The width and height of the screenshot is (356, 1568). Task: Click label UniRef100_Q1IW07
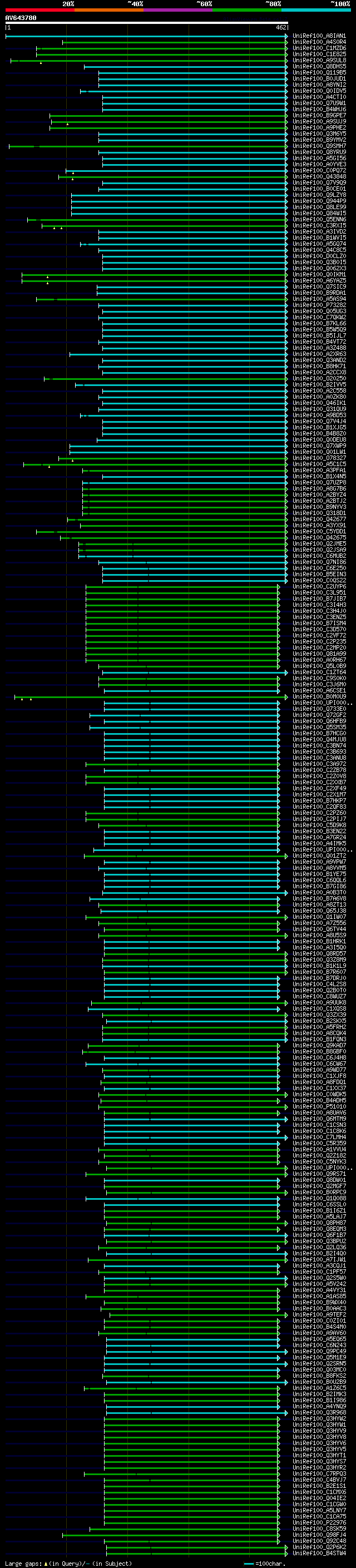(x=319, y=917)
